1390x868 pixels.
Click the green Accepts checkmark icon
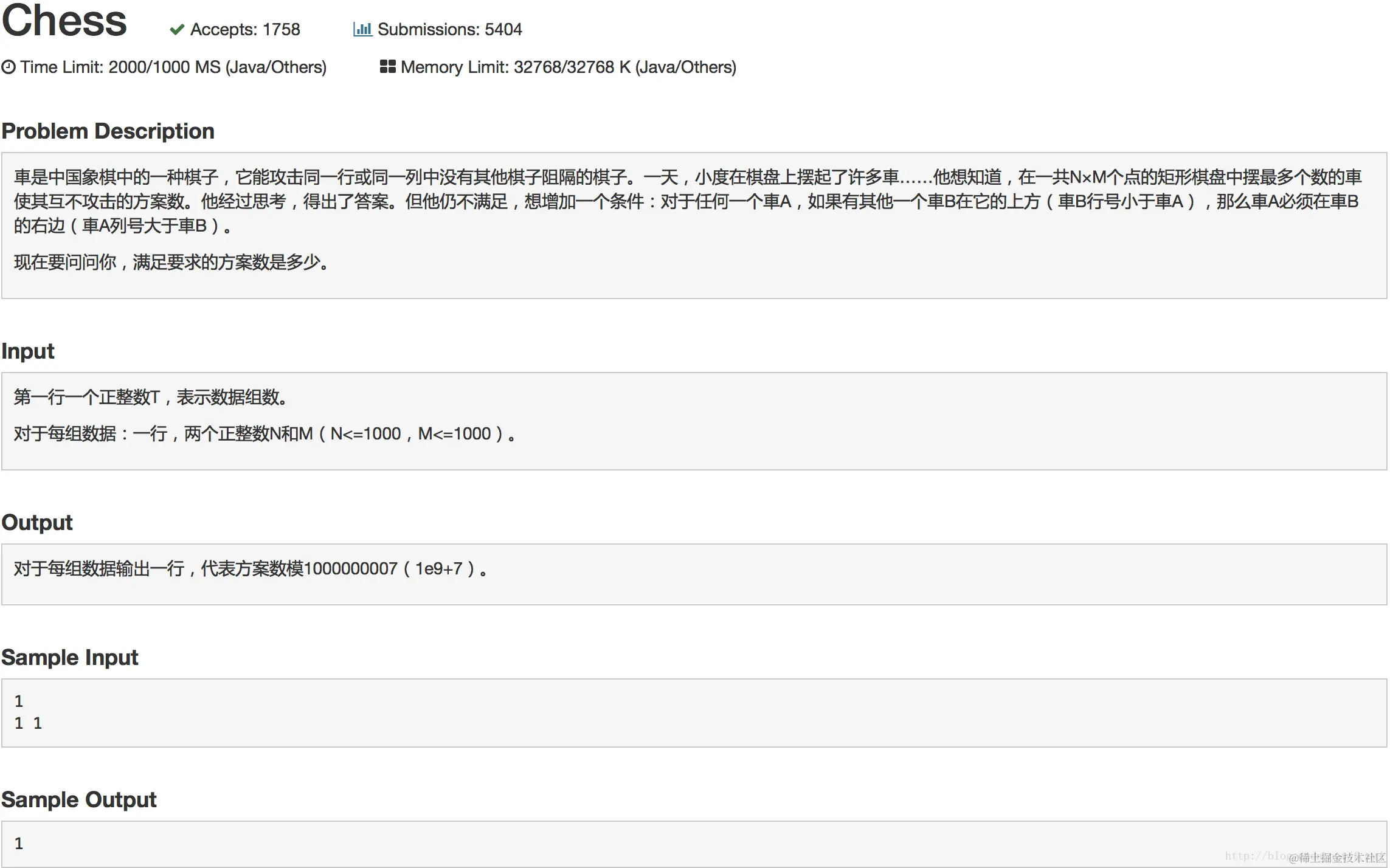click(x=177, y=29)
